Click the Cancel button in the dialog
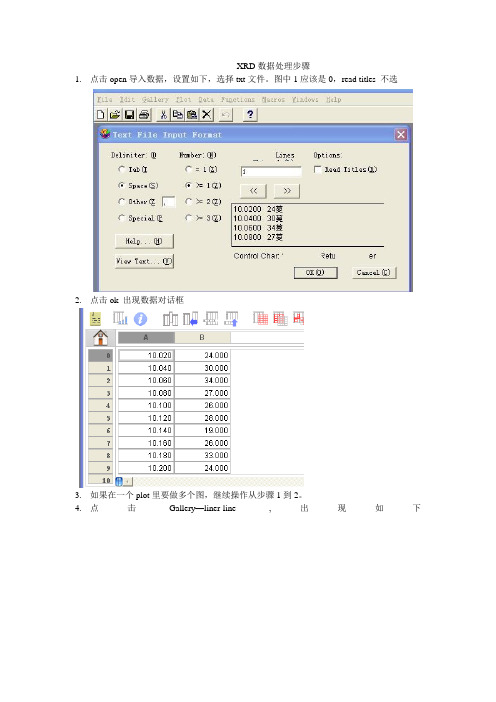The width and height of the screenshot is (496, 702). tap(373, 272)
